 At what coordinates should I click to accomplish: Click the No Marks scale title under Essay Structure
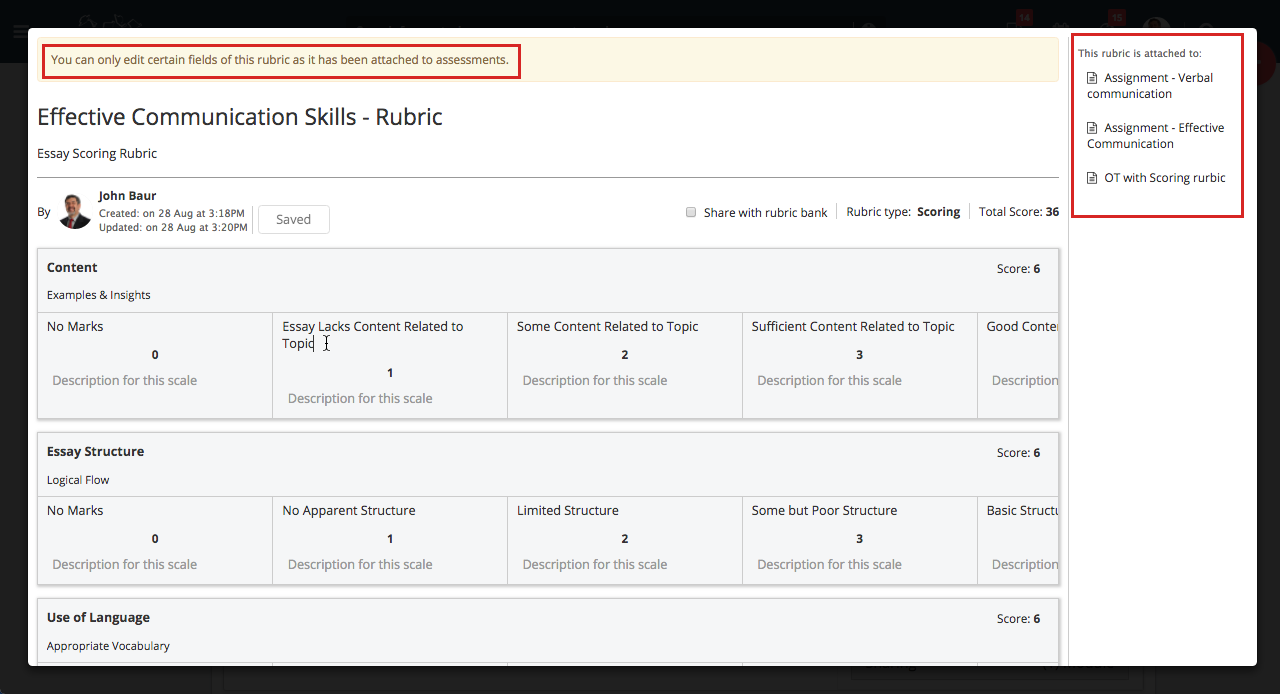(x=75, y=511)
